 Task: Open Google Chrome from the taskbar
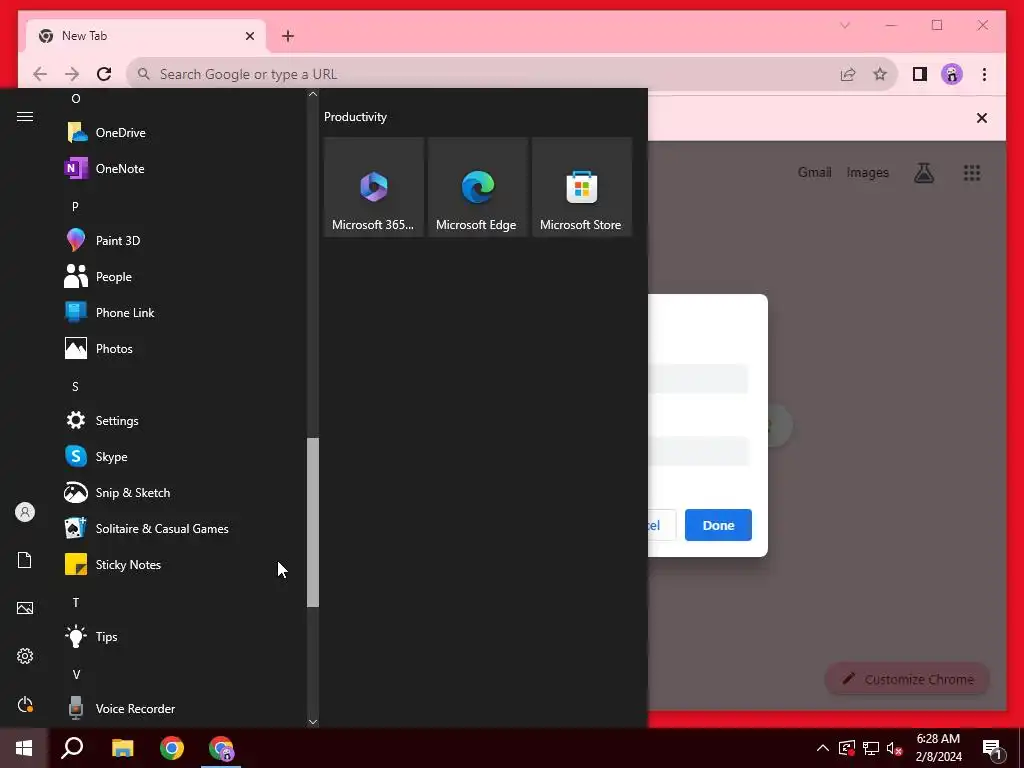point(172,748)
